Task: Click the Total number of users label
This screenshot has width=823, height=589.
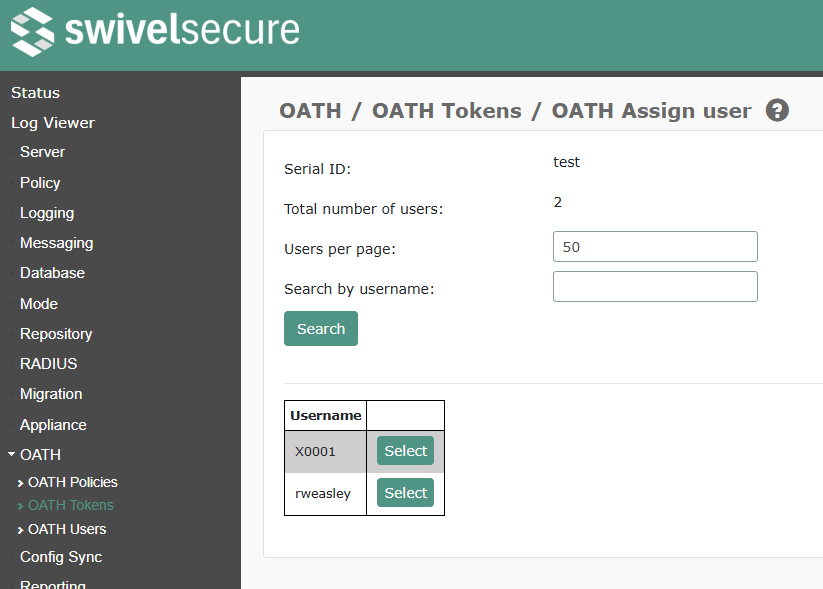Action: click(363, 209)
